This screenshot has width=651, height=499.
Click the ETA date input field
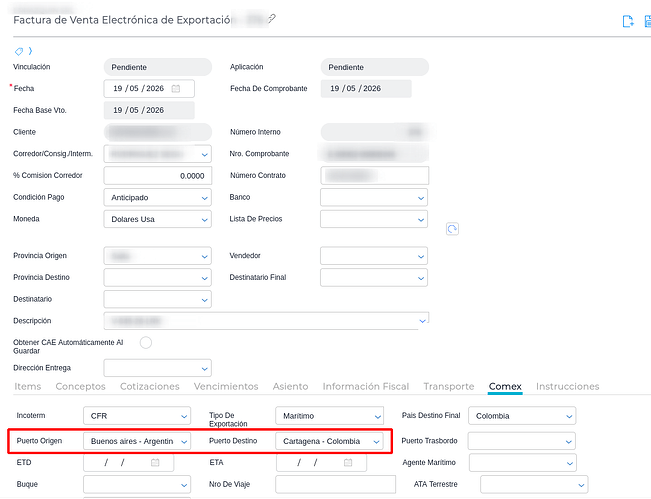(x=321, y=462)
